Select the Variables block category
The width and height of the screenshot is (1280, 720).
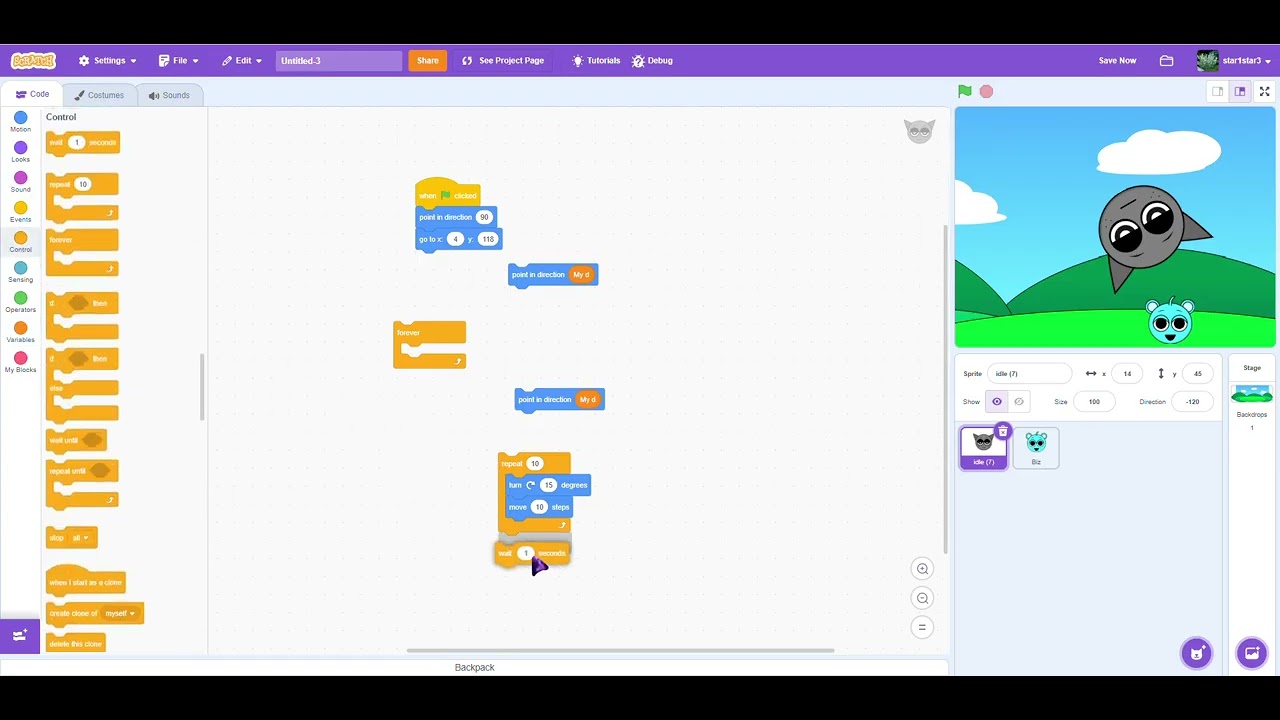[x=20, y=332]
